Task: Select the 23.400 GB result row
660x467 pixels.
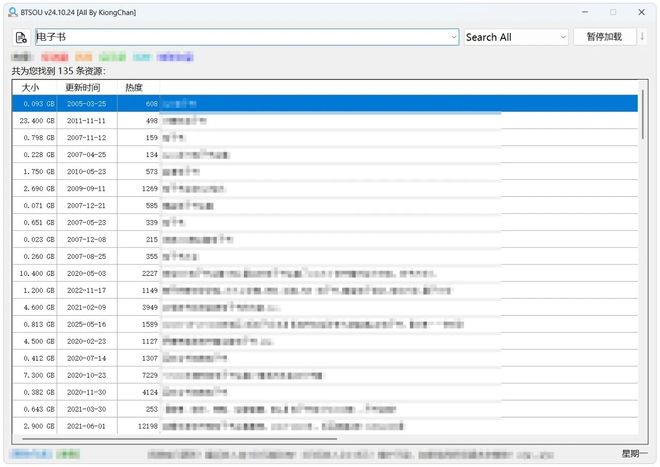Action: pyautogui.click(x=200, y=120)
